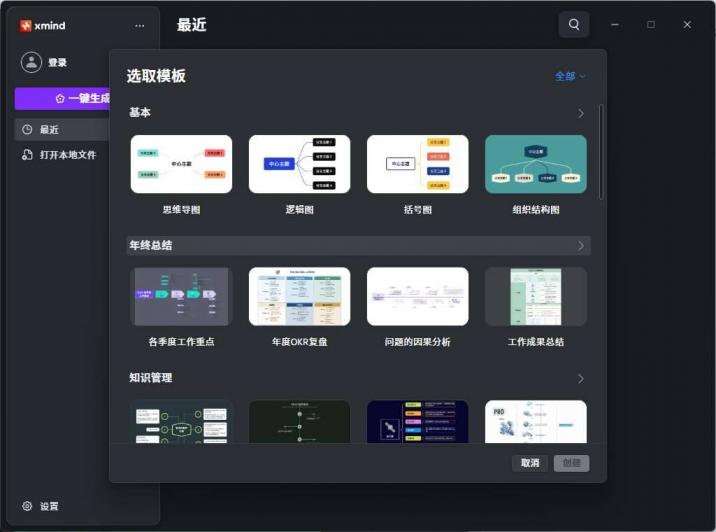716x532 pixels.
Task: Click the 逻辑图 label text
Action: (x=300, y=210)
